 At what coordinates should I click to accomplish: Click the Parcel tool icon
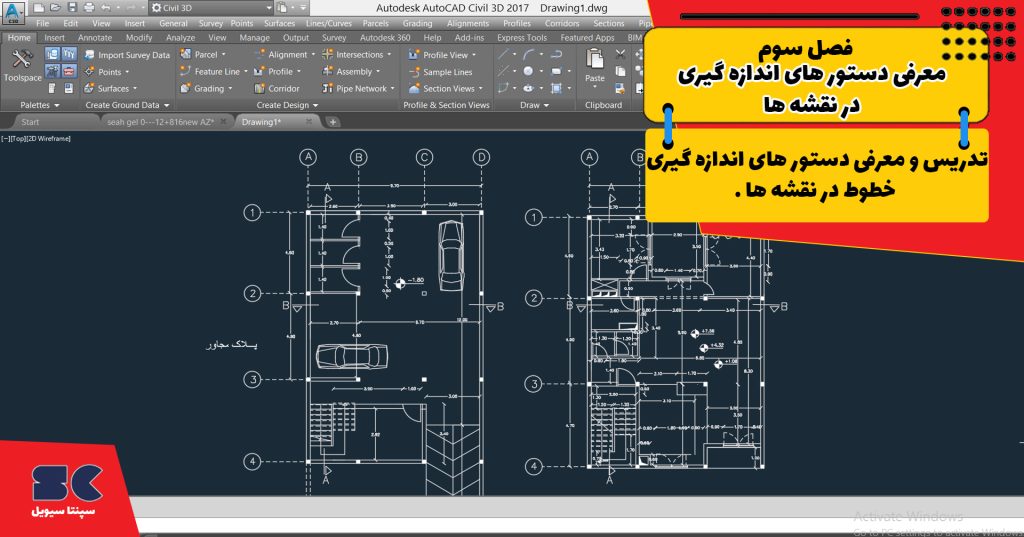[186, 54]
